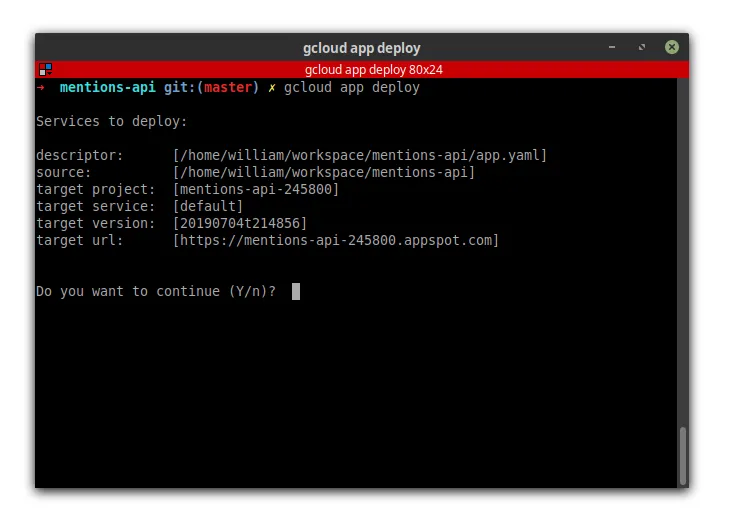This screenshot has width=729, height=522.
Task: Click the yellow dirty-status X in prompt
Action: point(271,88)
